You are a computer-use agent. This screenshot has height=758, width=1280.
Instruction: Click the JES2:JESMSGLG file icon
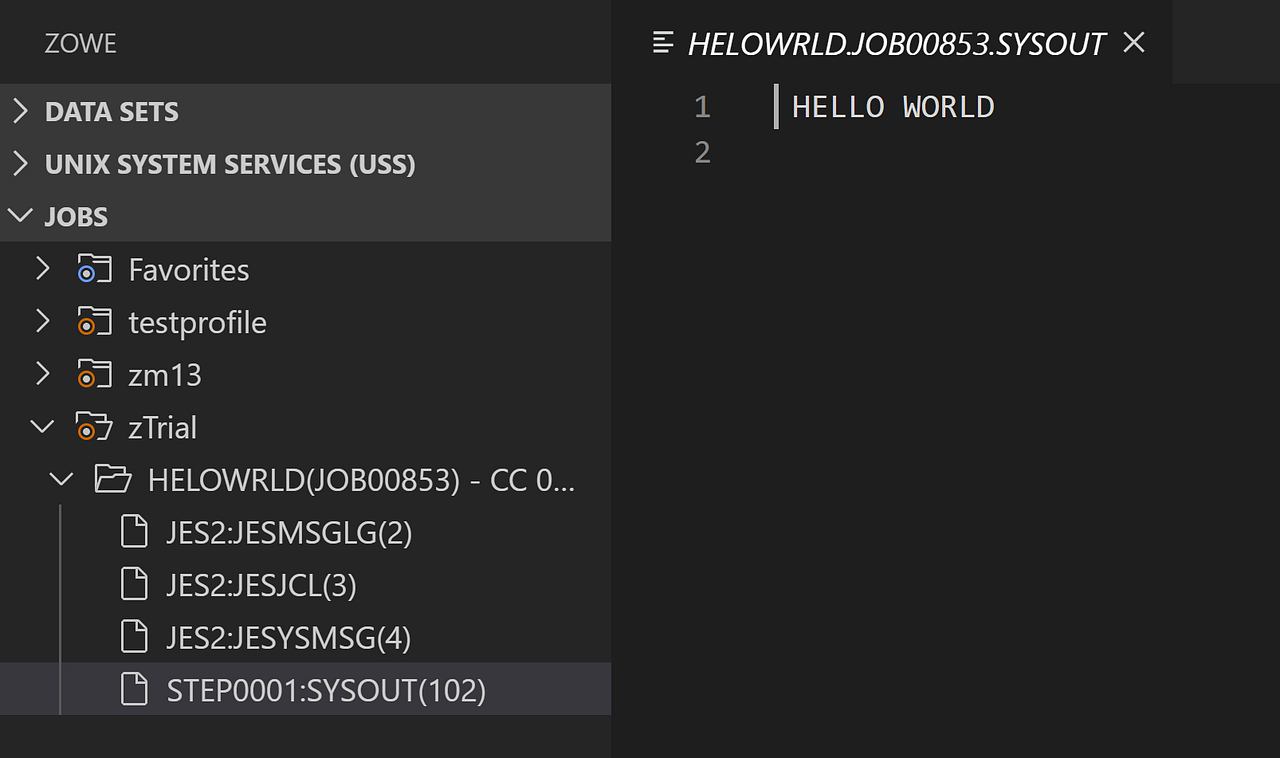click(x=134, y=532)
